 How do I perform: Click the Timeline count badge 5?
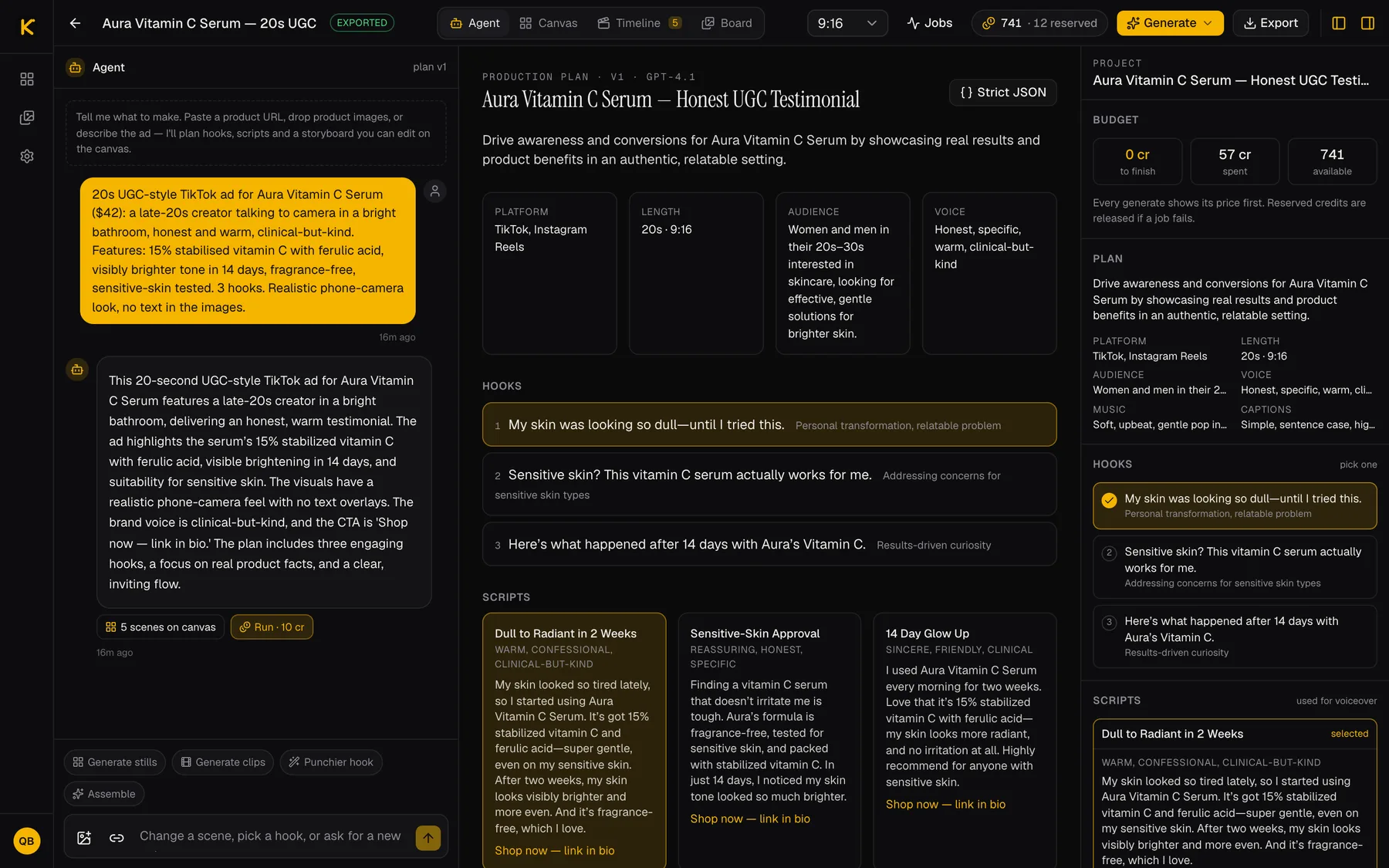tap(675, 23)
